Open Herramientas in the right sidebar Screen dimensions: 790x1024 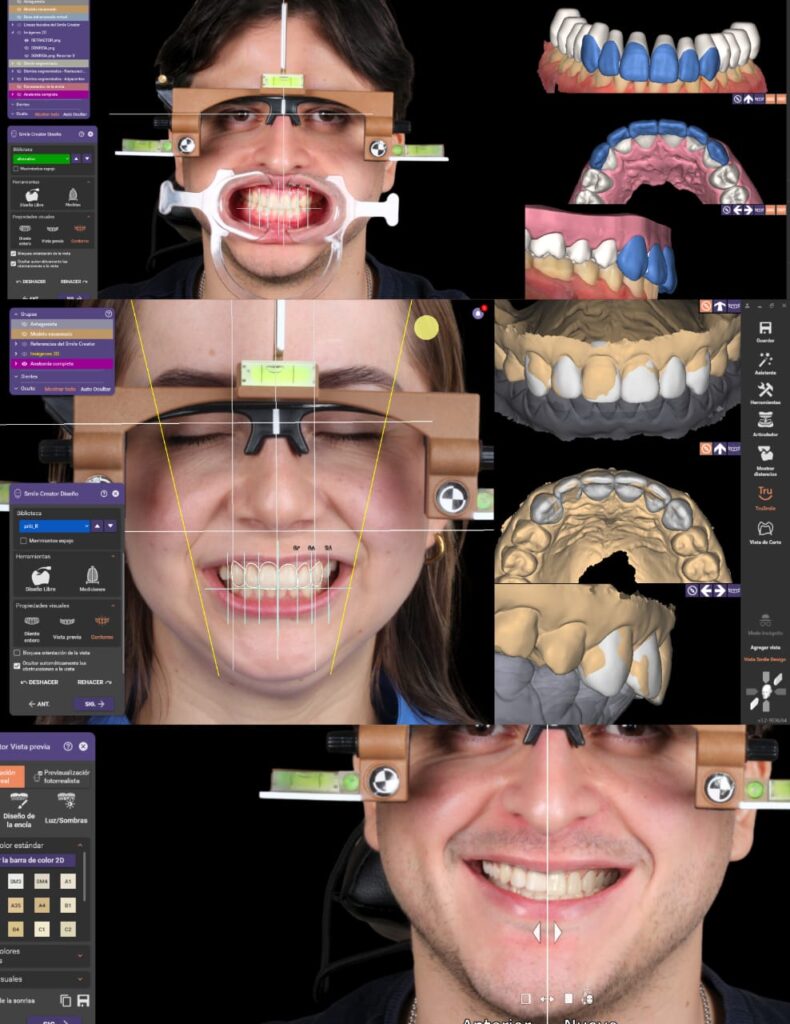(x=765, y=394)
